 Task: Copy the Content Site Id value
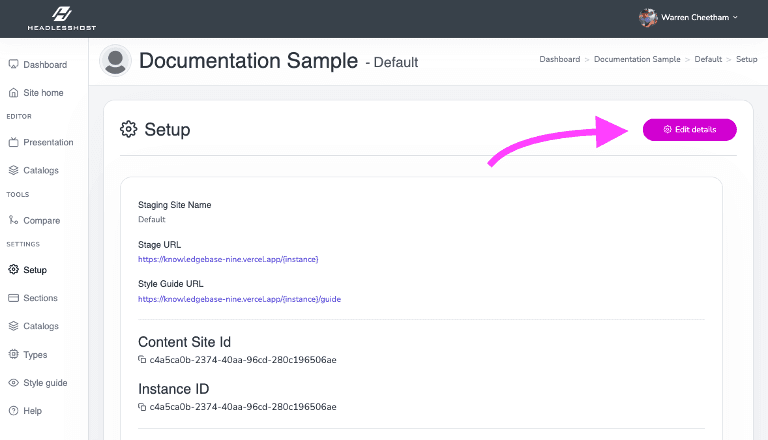(142, 360)
